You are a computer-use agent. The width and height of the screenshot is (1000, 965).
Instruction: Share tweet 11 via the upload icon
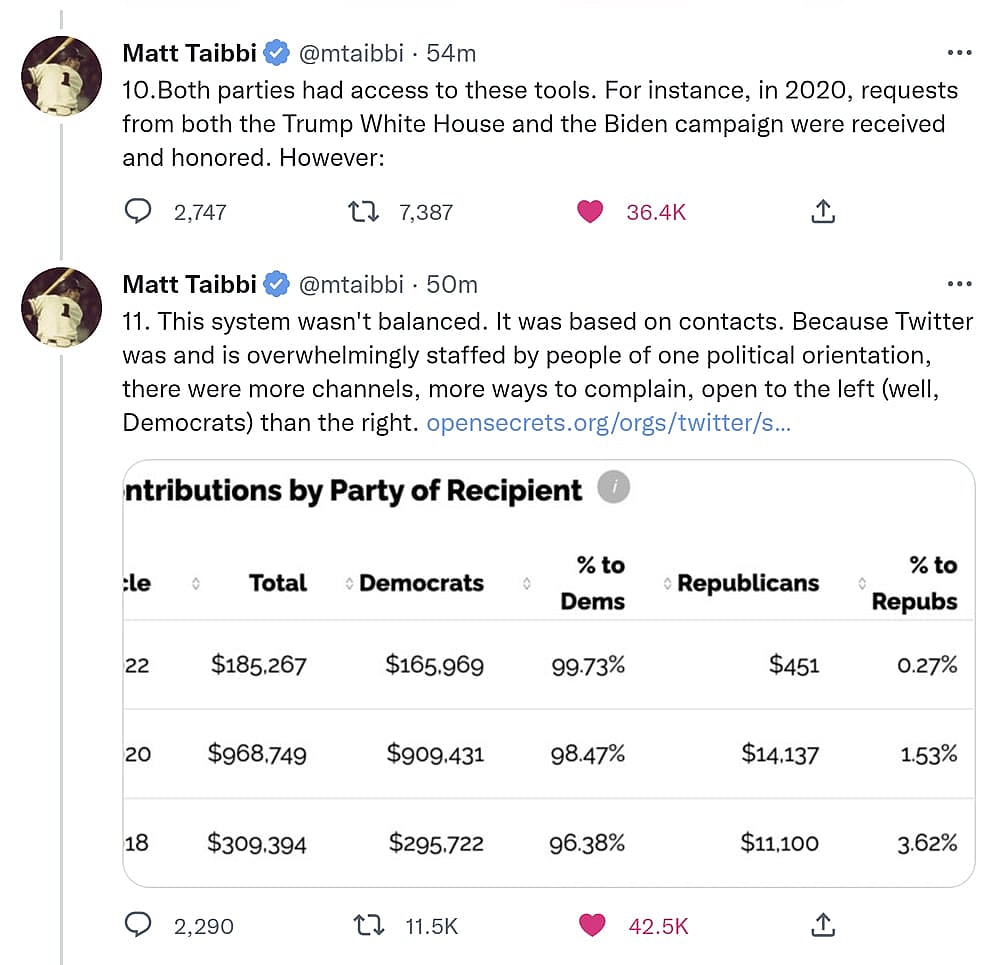tap(822, 925)
